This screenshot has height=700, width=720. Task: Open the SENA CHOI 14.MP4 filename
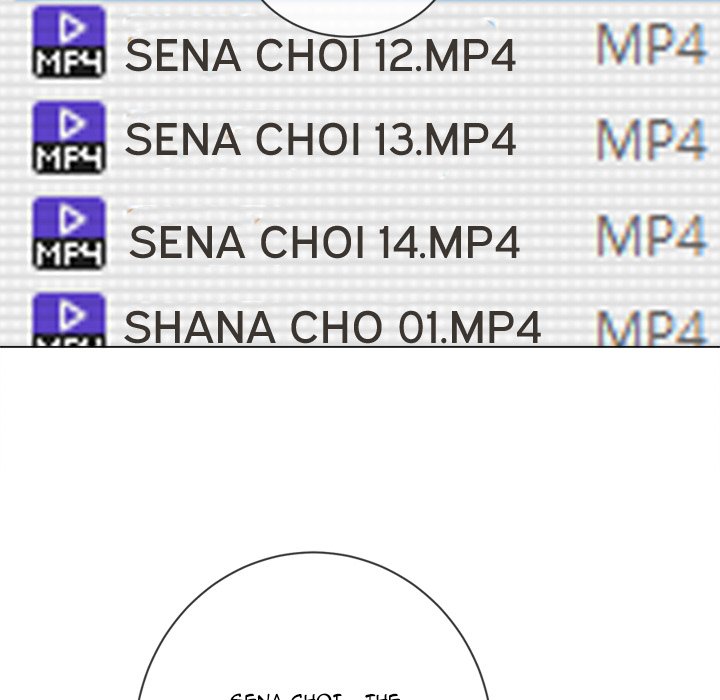[325, 243]
